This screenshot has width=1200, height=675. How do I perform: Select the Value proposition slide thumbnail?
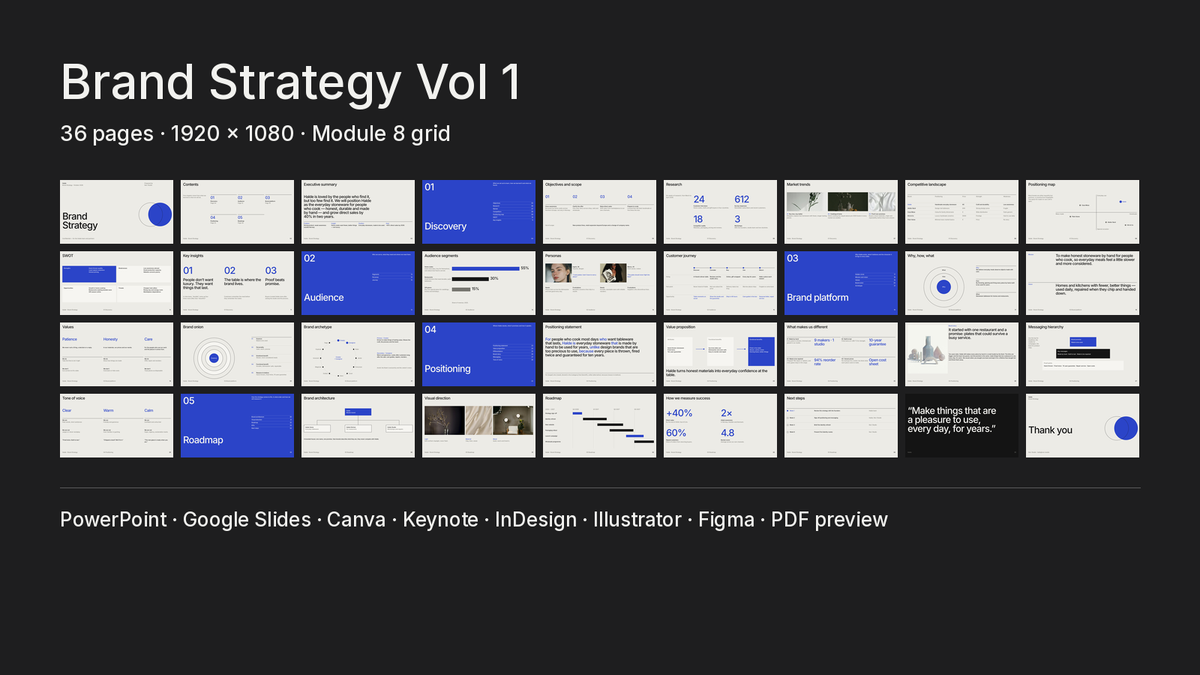tap(721, 354)
